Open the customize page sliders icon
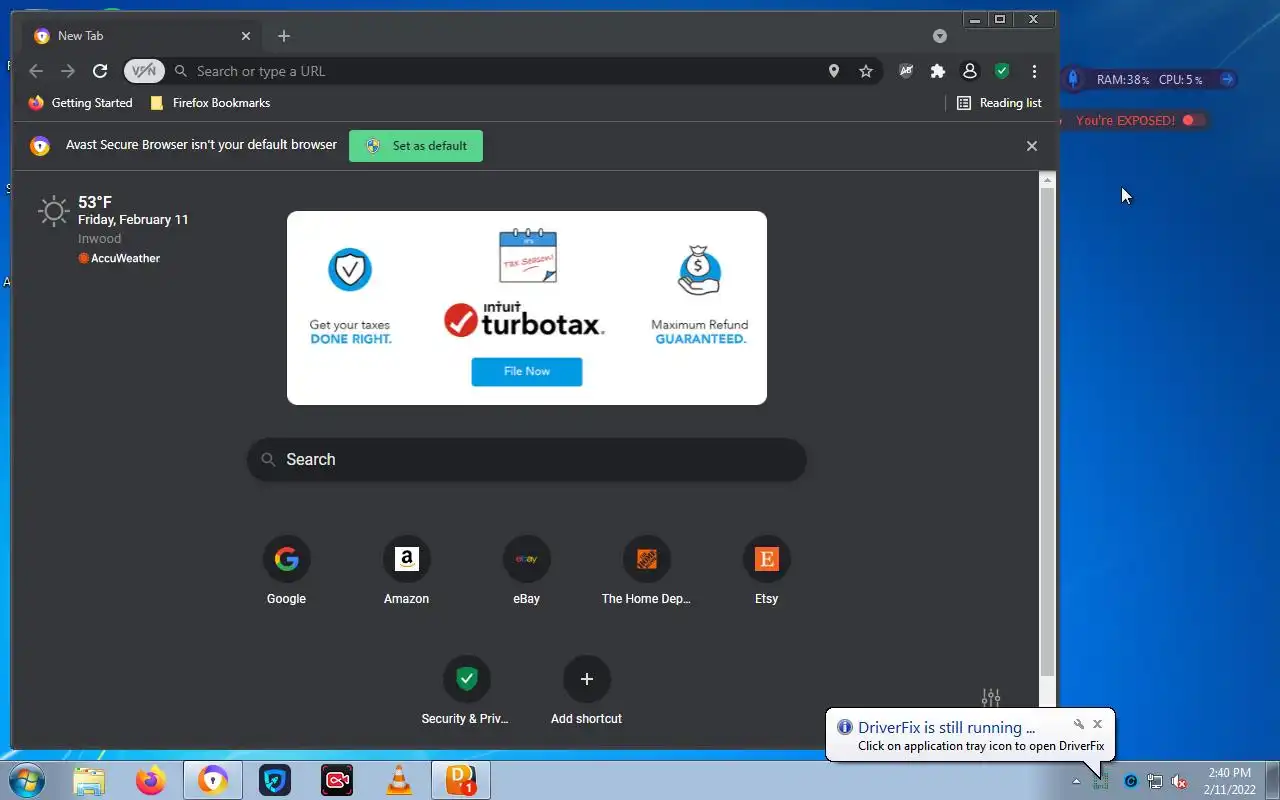The width and height of the screenshot is (1280, 800). click(991, 697)
